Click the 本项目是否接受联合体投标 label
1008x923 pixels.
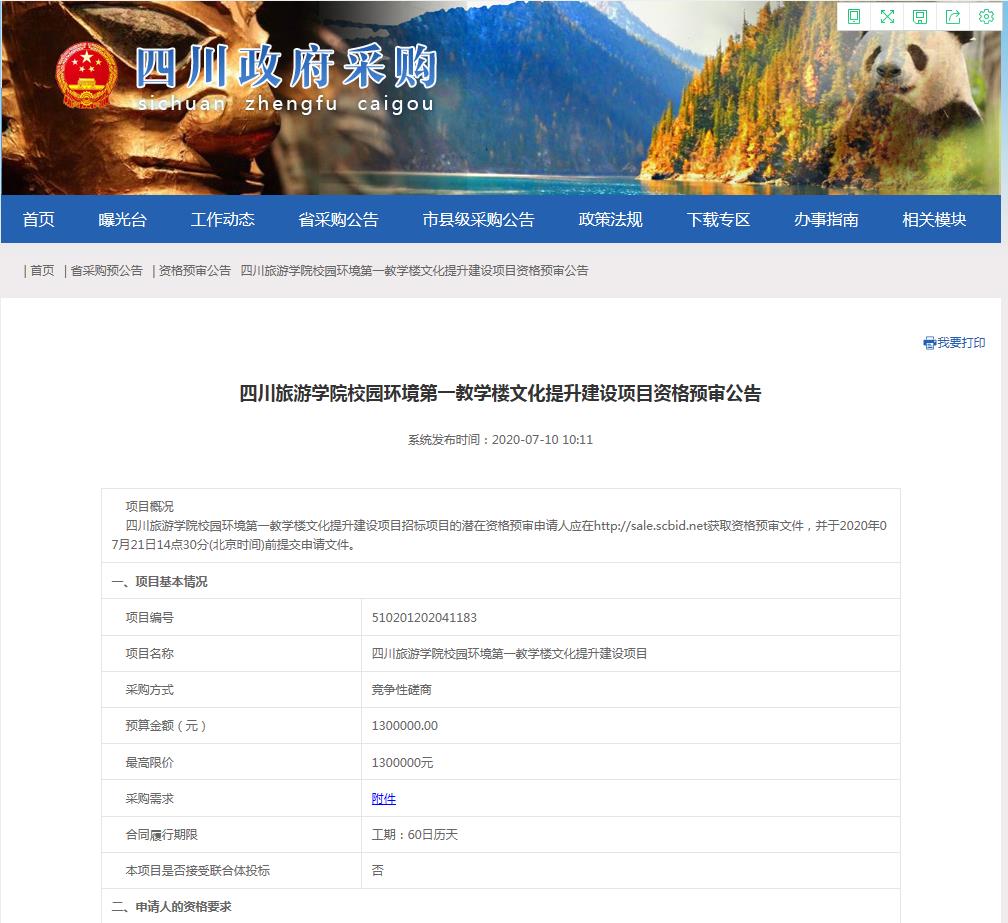(x=197, y=871)
